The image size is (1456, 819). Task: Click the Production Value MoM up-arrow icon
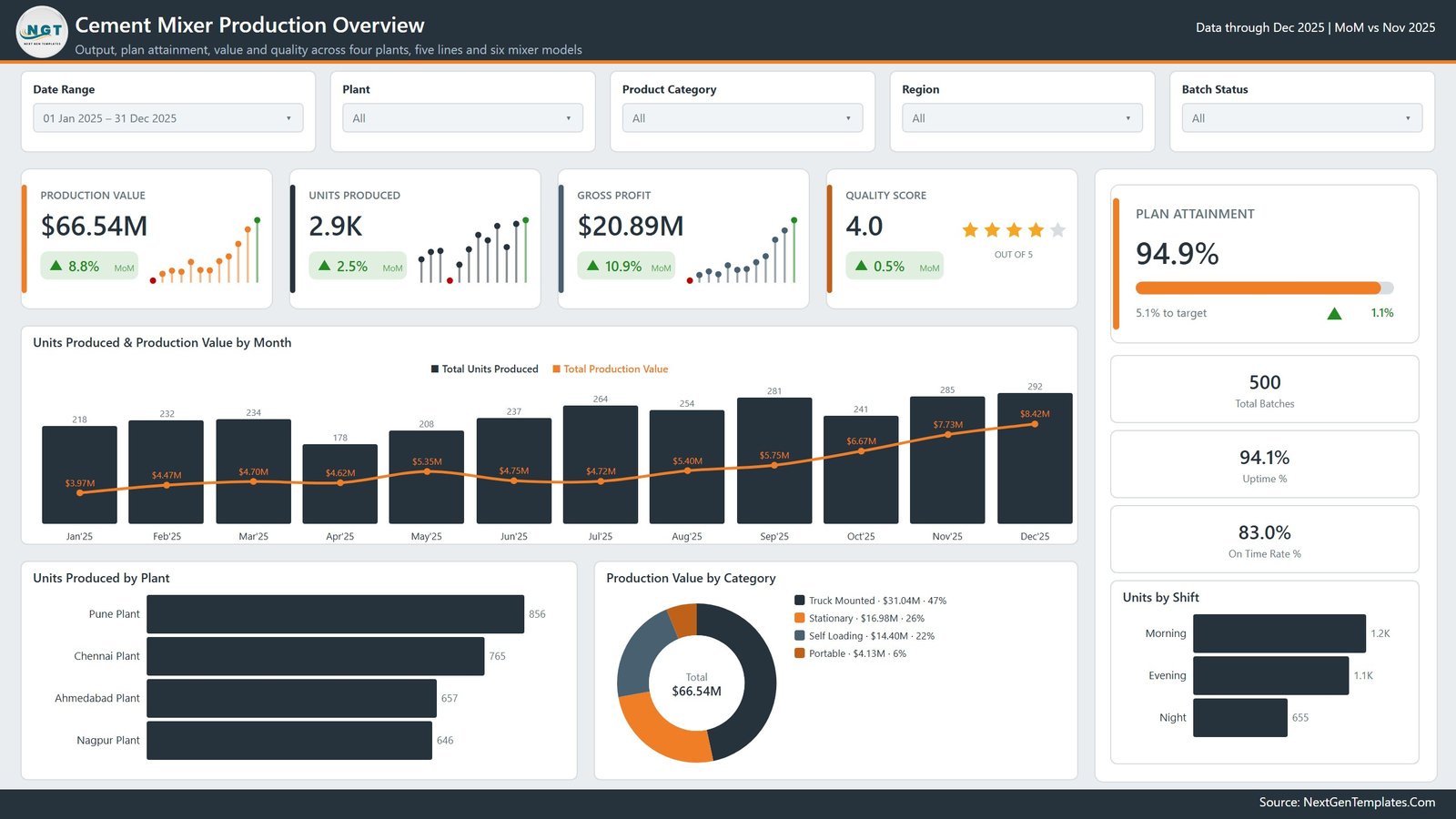click(x=56, y=266)
